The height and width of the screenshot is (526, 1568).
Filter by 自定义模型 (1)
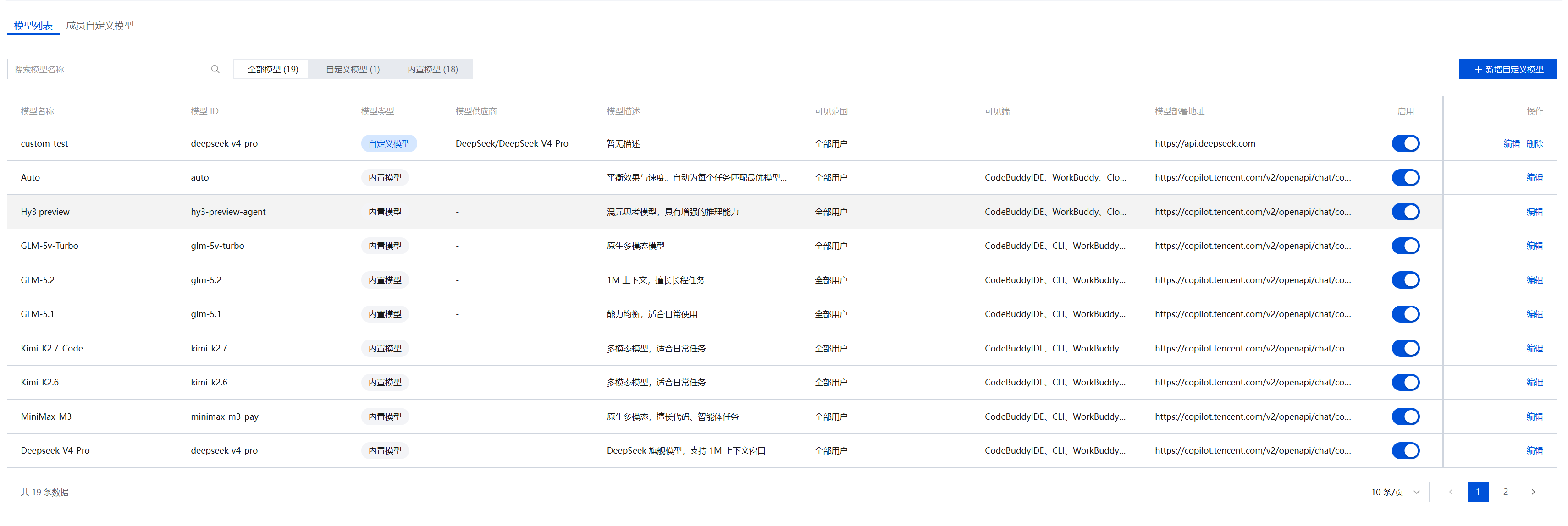click(353, 69)
